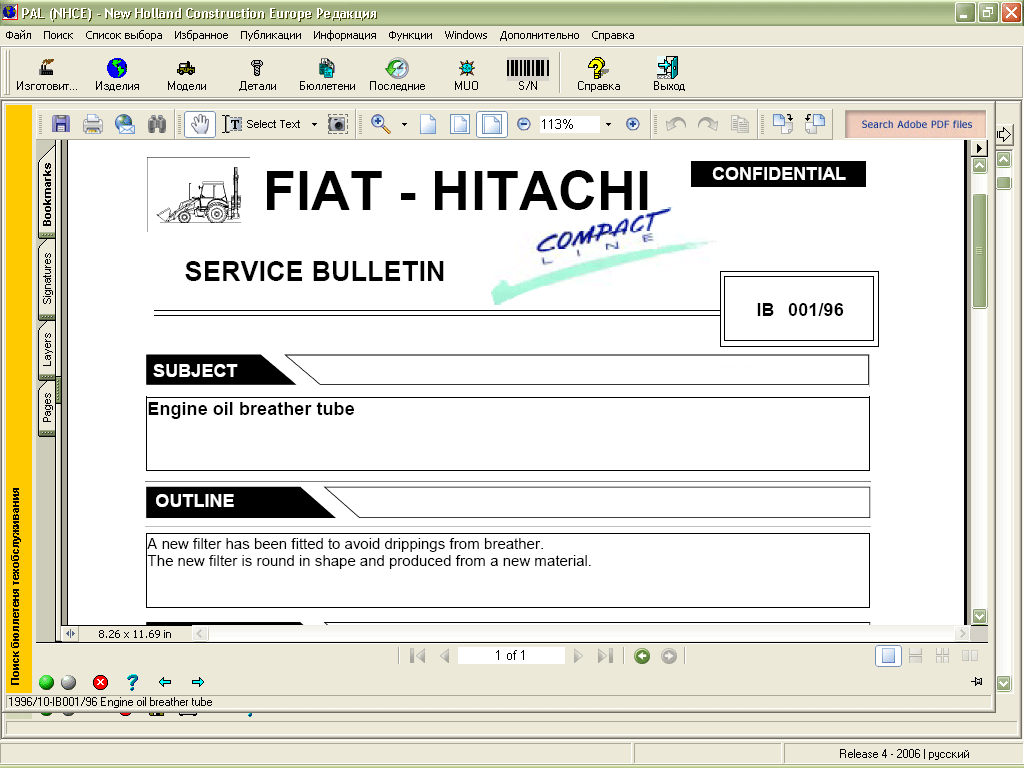Image resolution: width=1024 pixels, height=768 pixels.
Task: Open the Файл menu
Action: [x=18, y=35]
